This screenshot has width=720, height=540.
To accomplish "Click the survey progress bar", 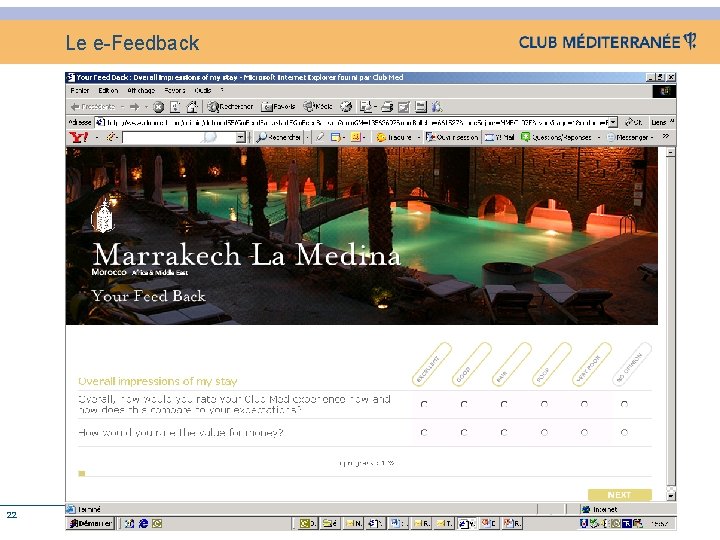I will tap(365, 474).
